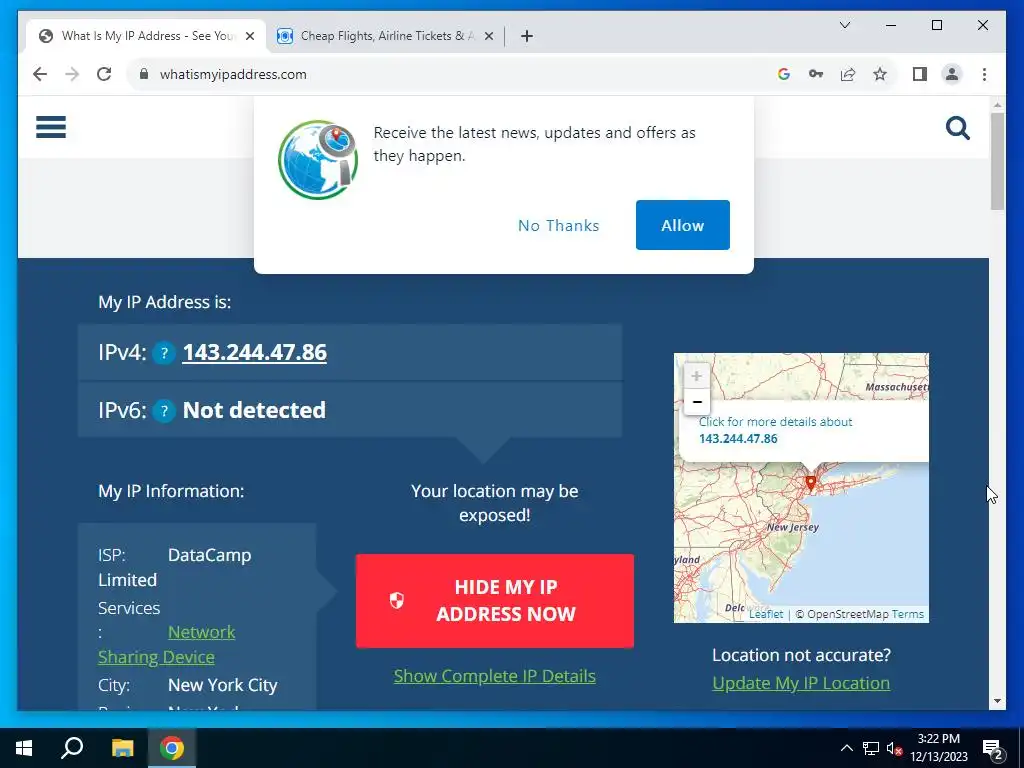Viewport: 1024px width, 768px height.
Task: Click the New York City value
Action: coord(223,685)
